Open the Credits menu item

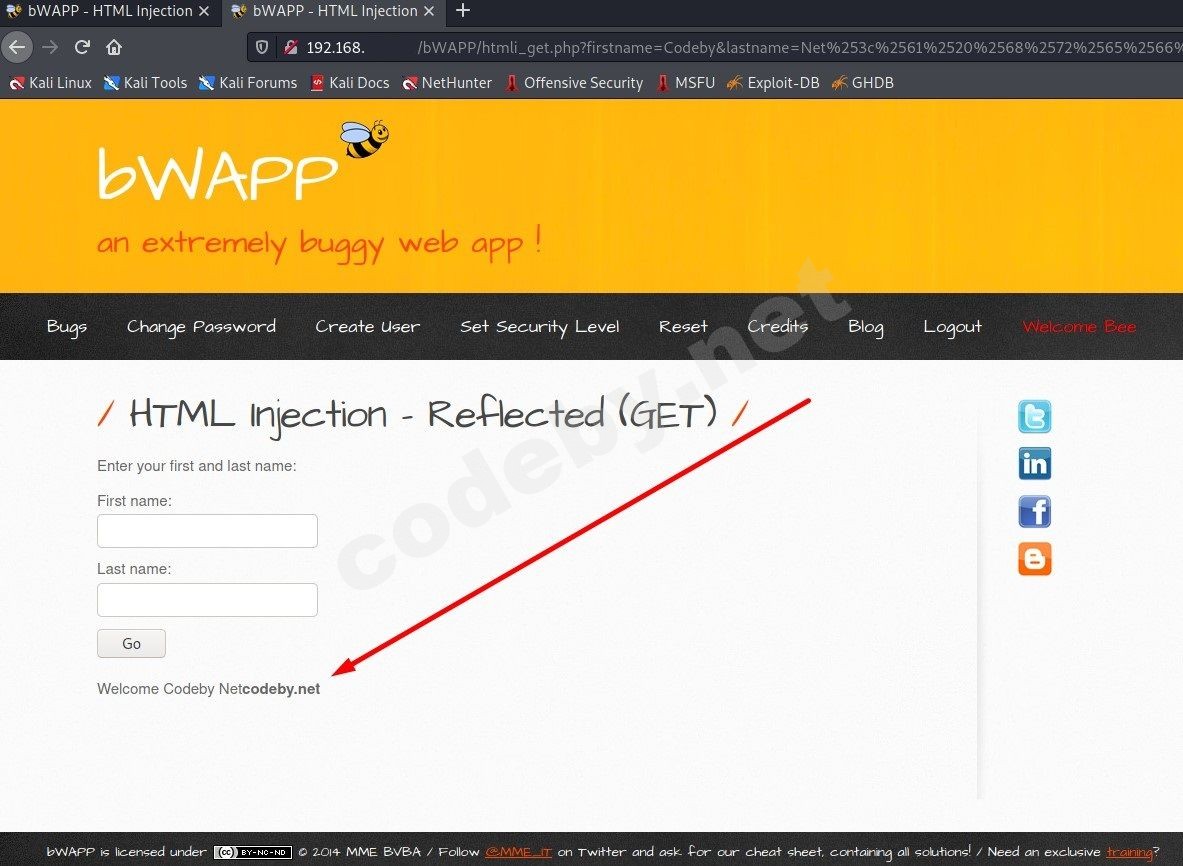(778, 327)
